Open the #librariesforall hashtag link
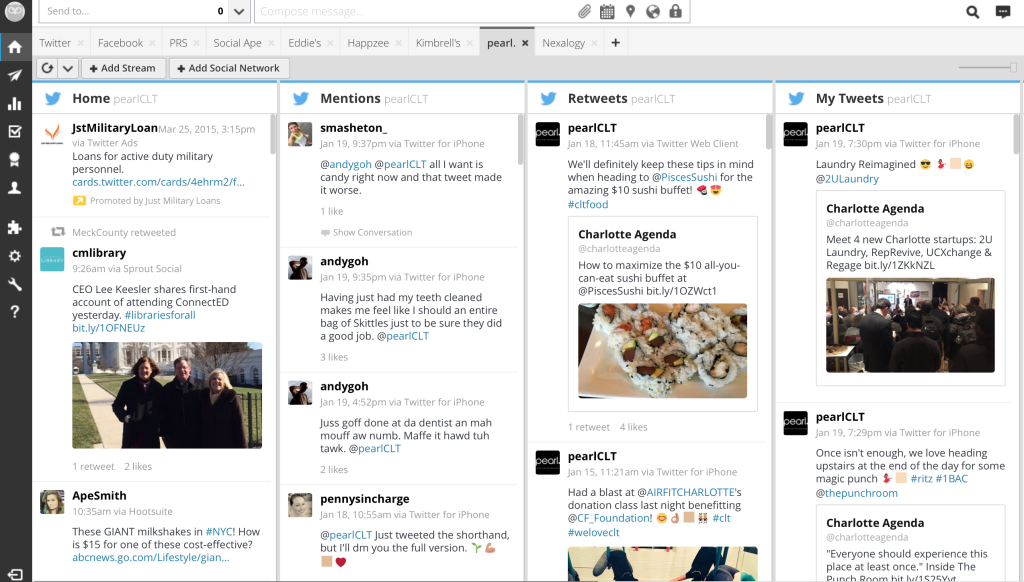The image size is (1024, 582). tap(160, 315)
